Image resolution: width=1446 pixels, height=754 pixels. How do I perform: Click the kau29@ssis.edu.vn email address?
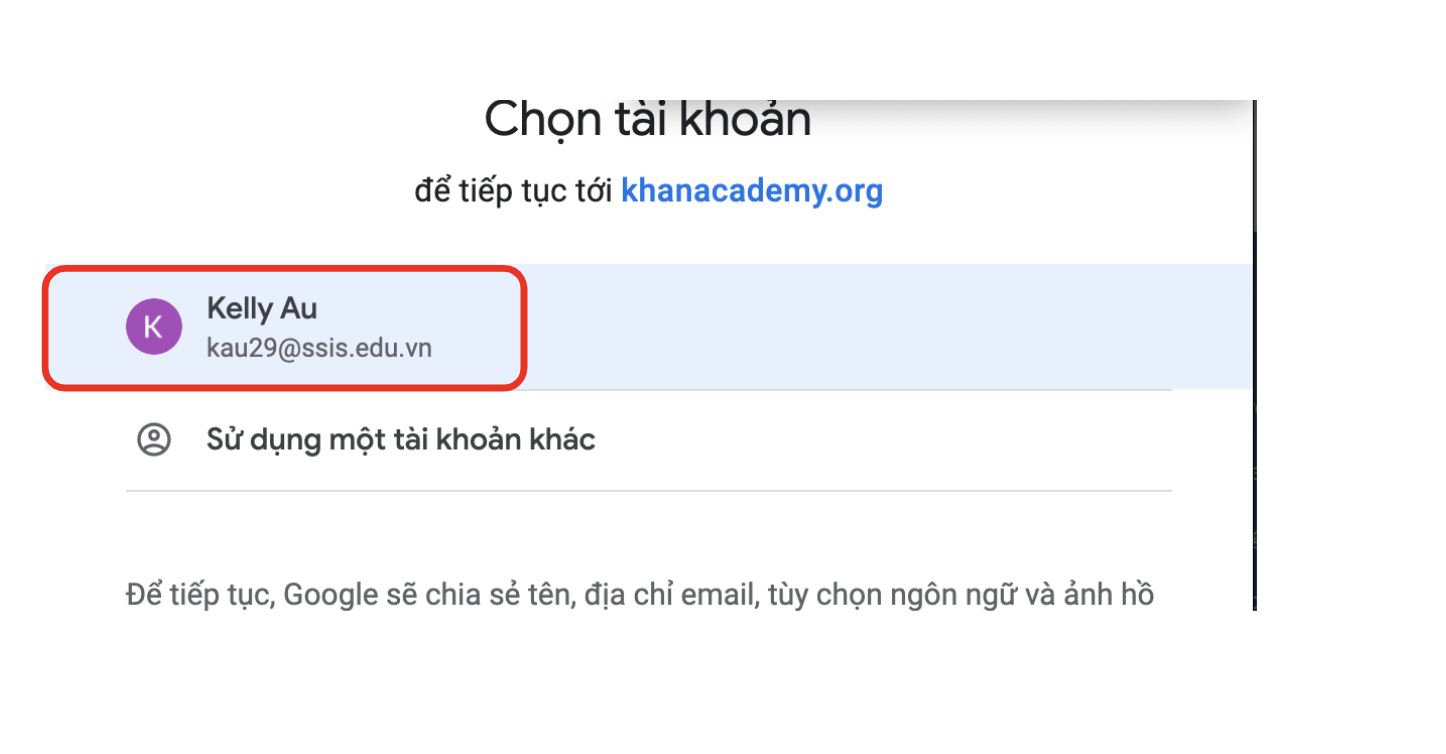(x=319, y=349)
